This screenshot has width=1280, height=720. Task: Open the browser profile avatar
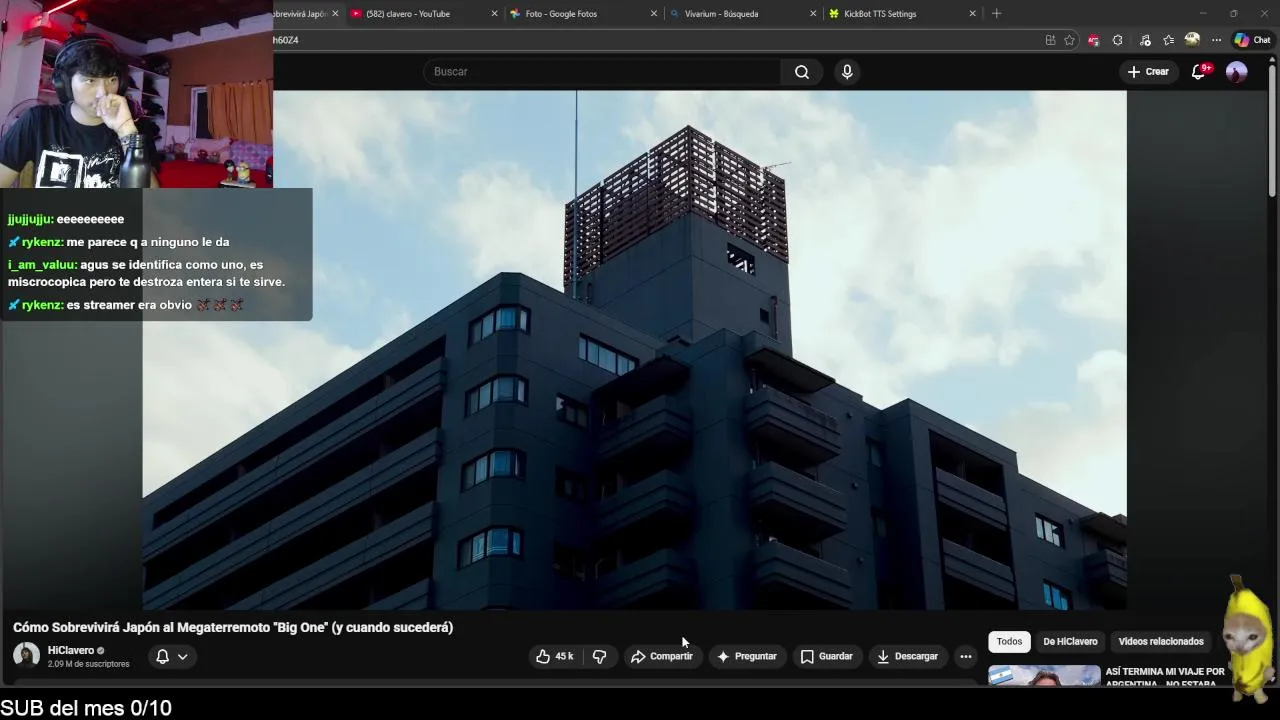pyautogui.click(x=1192, y=40)
